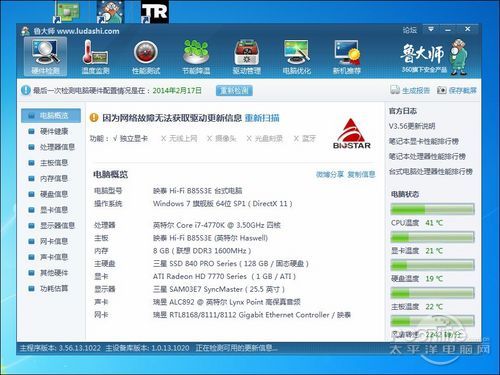The width and height of the screenshot is (500, 375).
Task: Open the V3.56更新说明 log entry
Action: click(412, 126)
